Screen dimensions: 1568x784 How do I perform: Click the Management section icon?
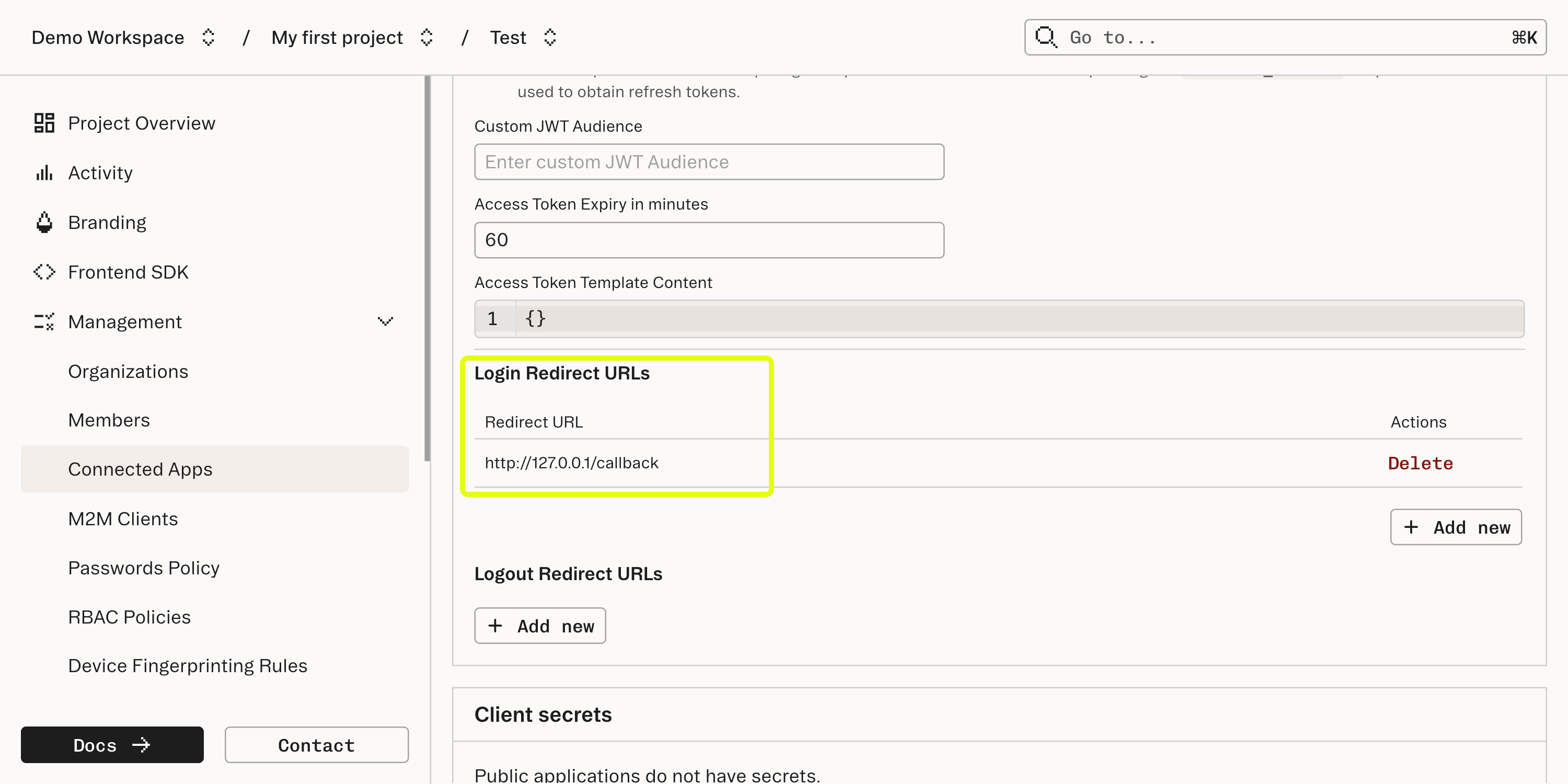coord(43,321)
